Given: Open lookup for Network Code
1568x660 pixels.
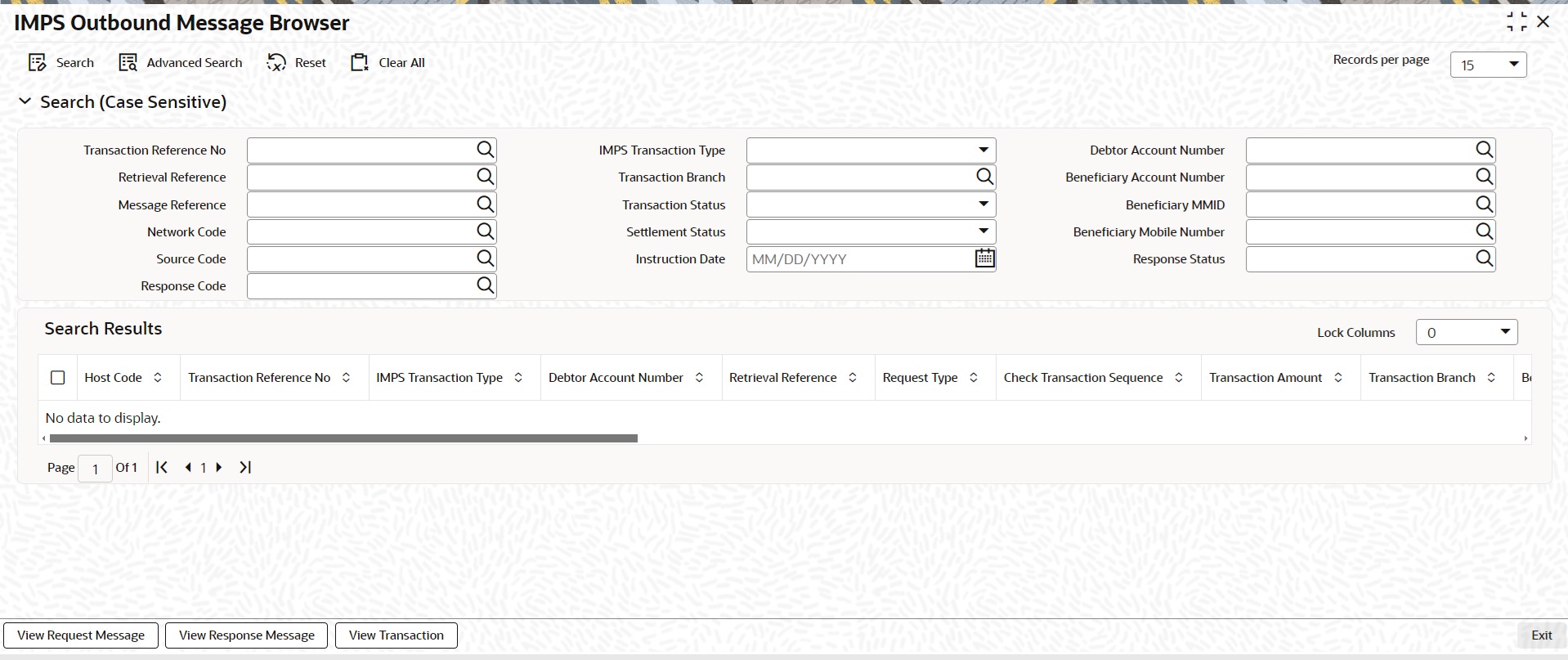Looking at the screenshot, I should coord(486,231).
